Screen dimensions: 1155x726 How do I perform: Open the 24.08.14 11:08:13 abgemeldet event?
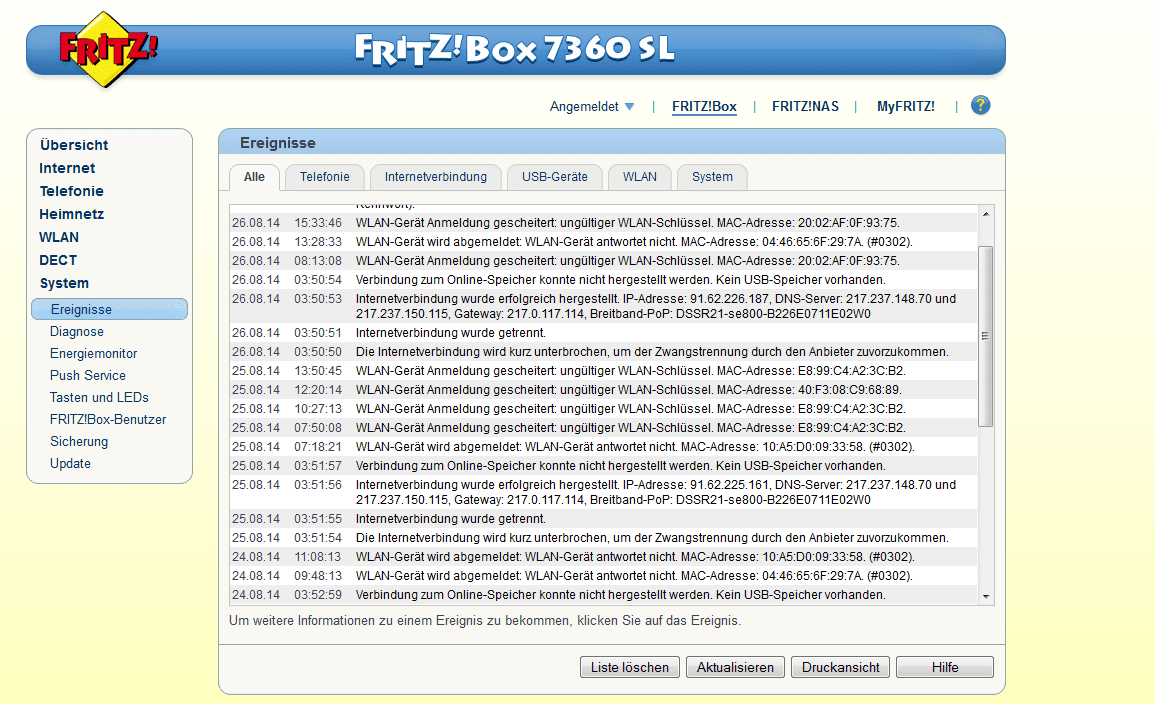(603, 557)
